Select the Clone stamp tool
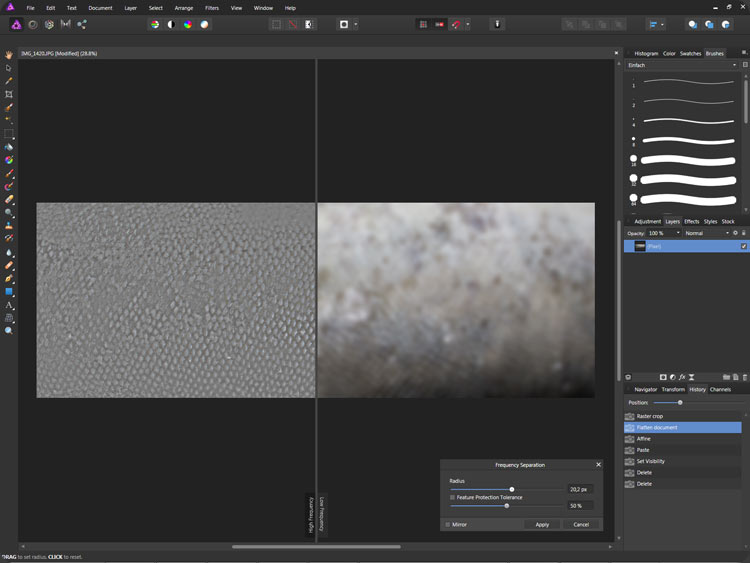 click(x=9, y=226)
